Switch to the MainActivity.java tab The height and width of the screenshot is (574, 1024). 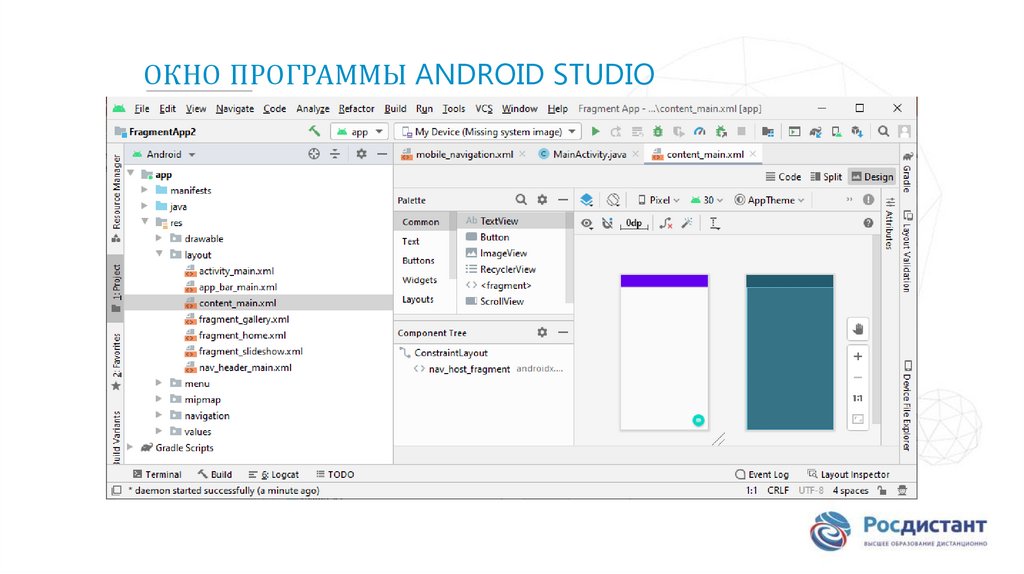[589, 154]
